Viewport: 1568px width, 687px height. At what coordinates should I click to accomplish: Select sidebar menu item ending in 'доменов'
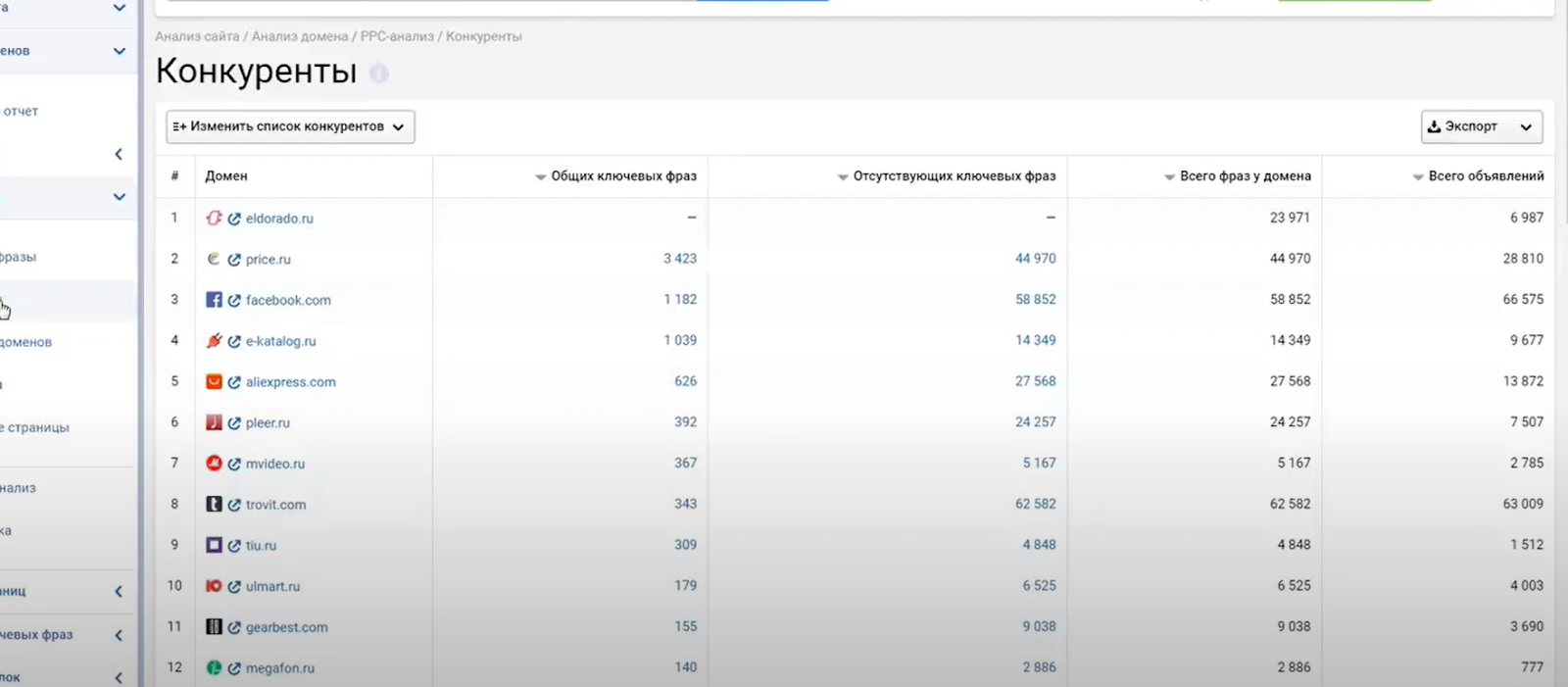(x=26, y=343)
